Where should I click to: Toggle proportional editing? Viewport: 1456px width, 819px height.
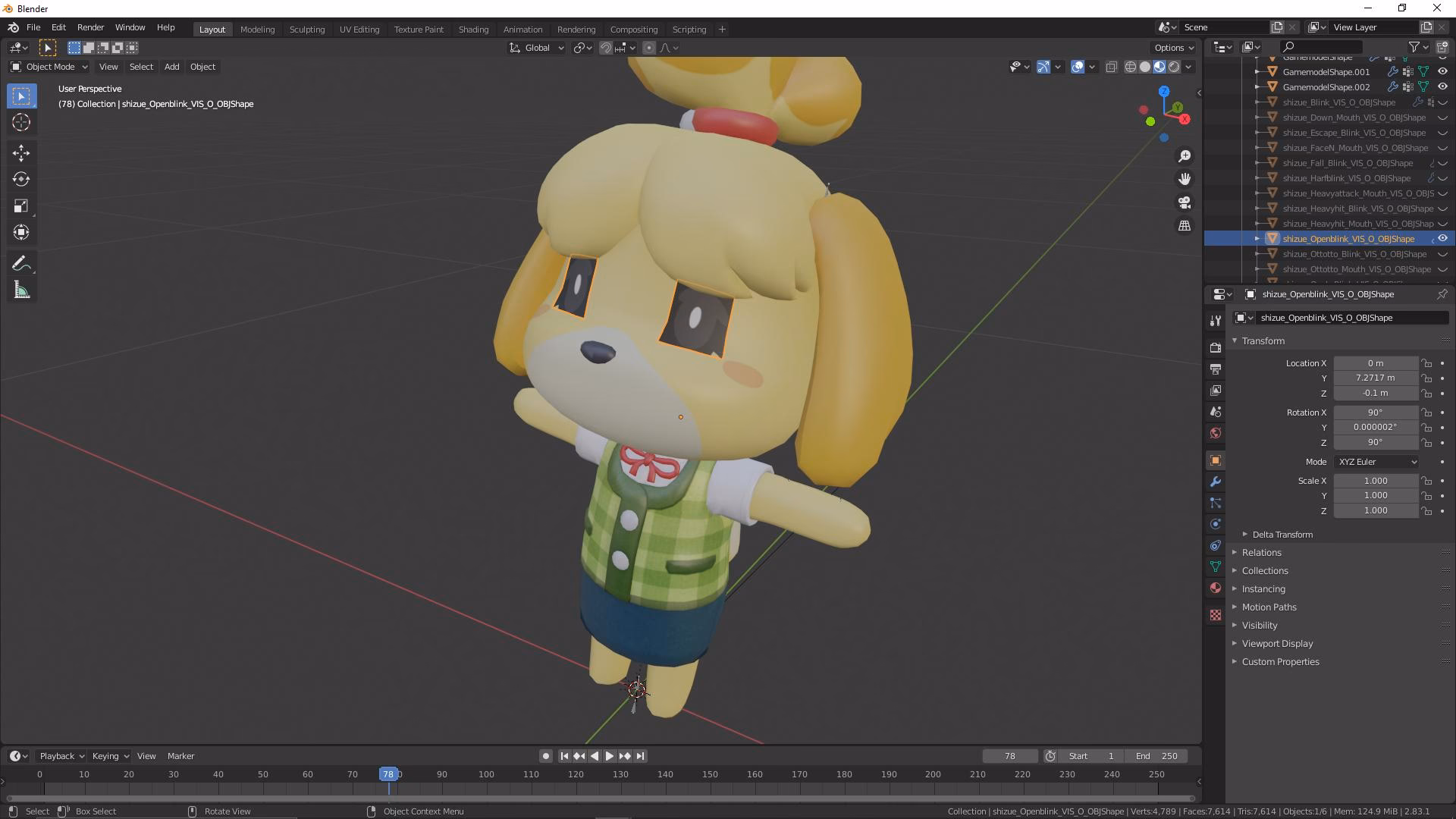(x=648, y=48)
